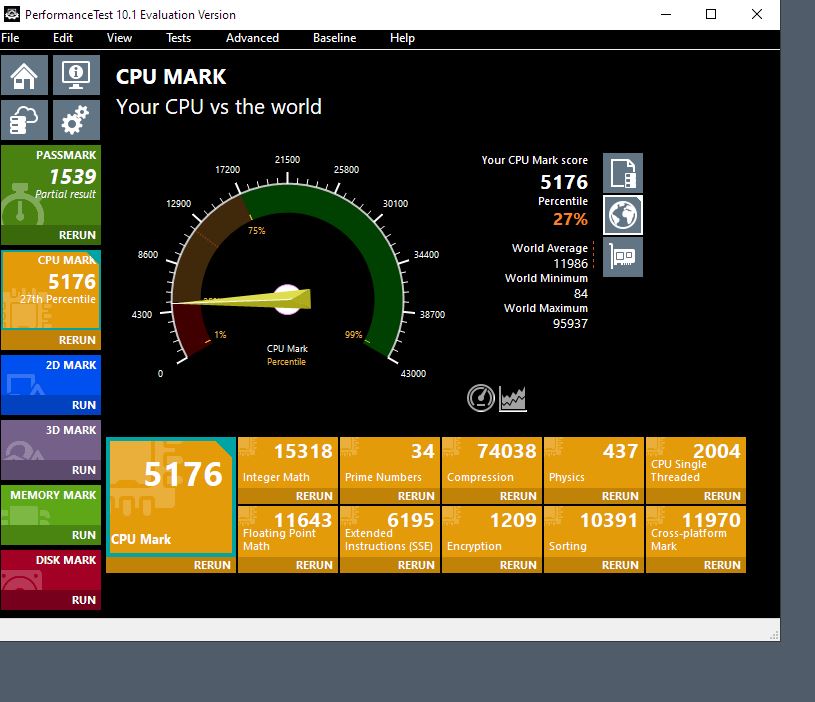The width and height of the screenshot is (815, 702).
Task: Select the Compression result tile
Action: point(492,462)
